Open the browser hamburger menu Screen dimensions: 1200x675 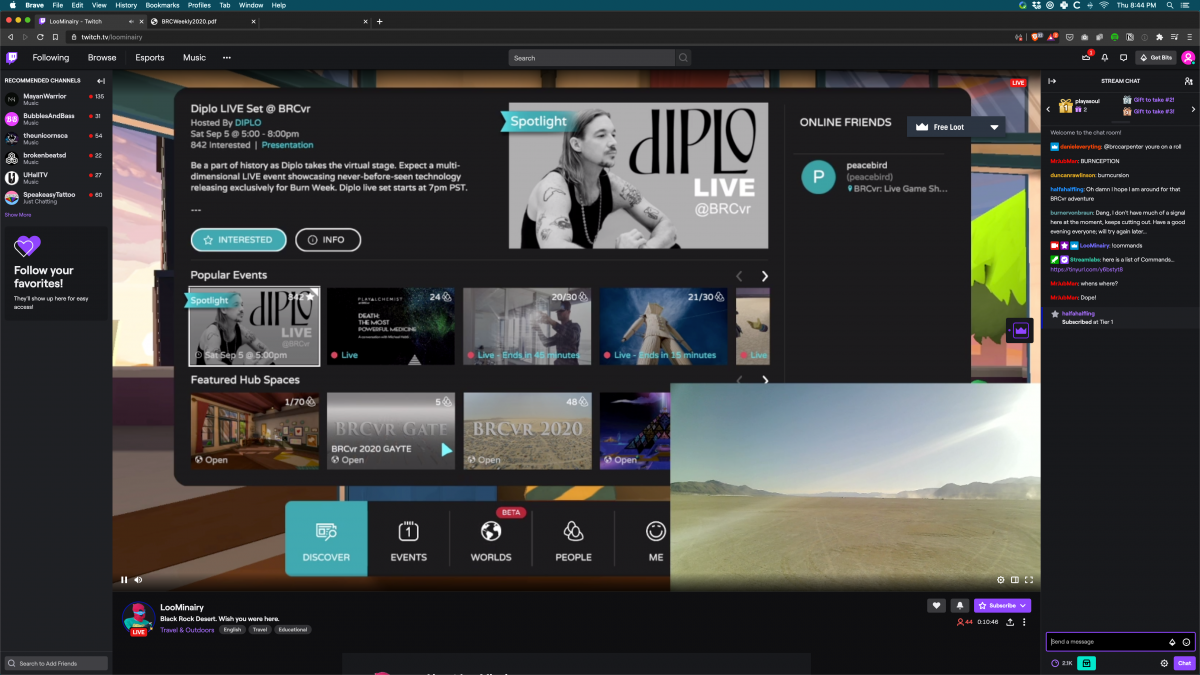point(1188,36)
